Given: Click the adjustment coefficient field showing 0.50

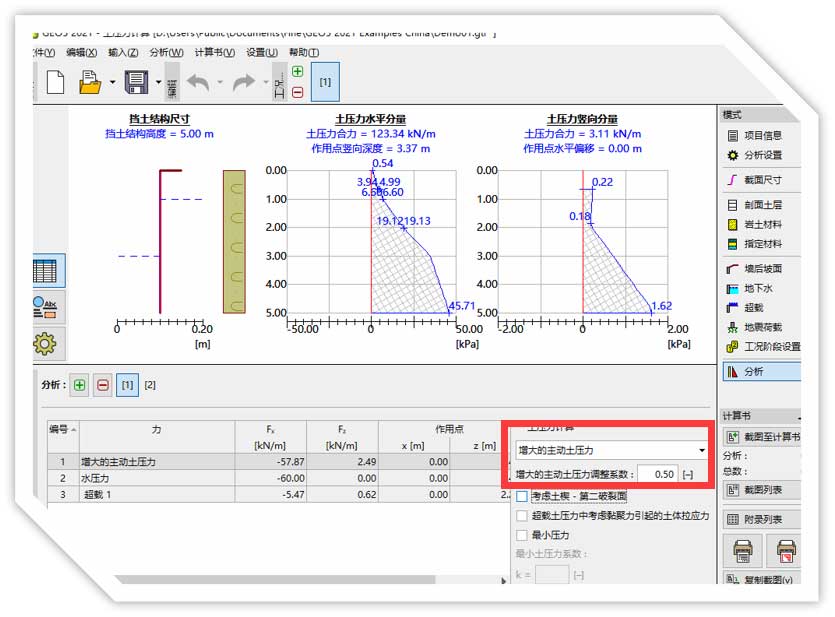Looking at the screenshot, I should 658,474.
